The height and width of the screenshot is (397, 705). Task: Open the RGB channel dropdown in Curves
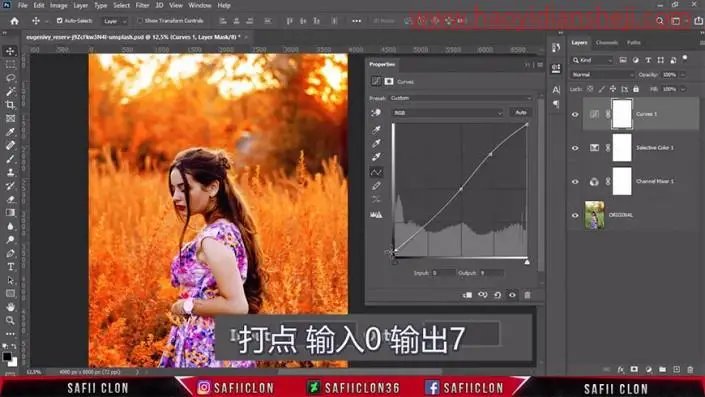click(447, 113)
